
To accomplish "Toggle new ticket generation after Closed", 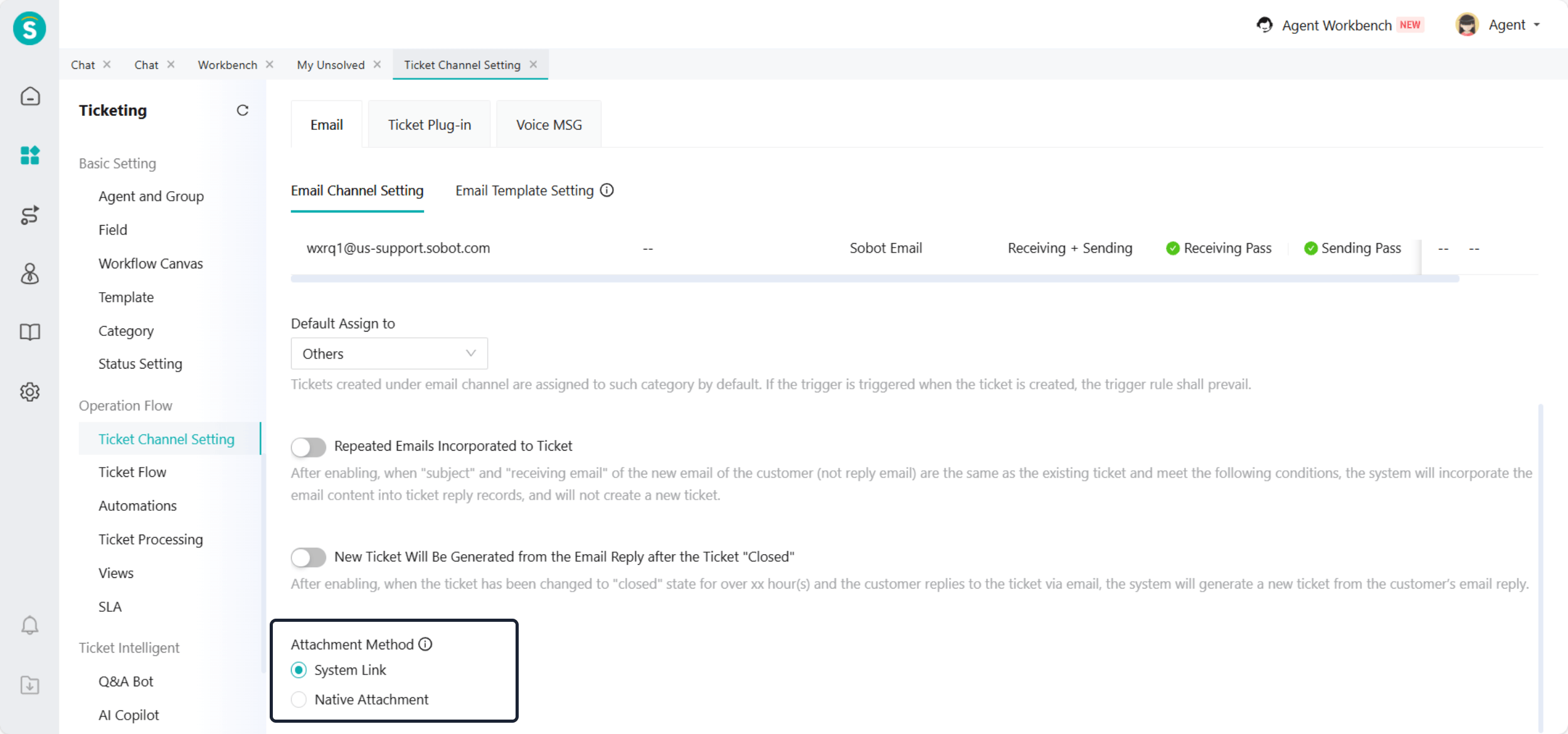I will (308, 557).
